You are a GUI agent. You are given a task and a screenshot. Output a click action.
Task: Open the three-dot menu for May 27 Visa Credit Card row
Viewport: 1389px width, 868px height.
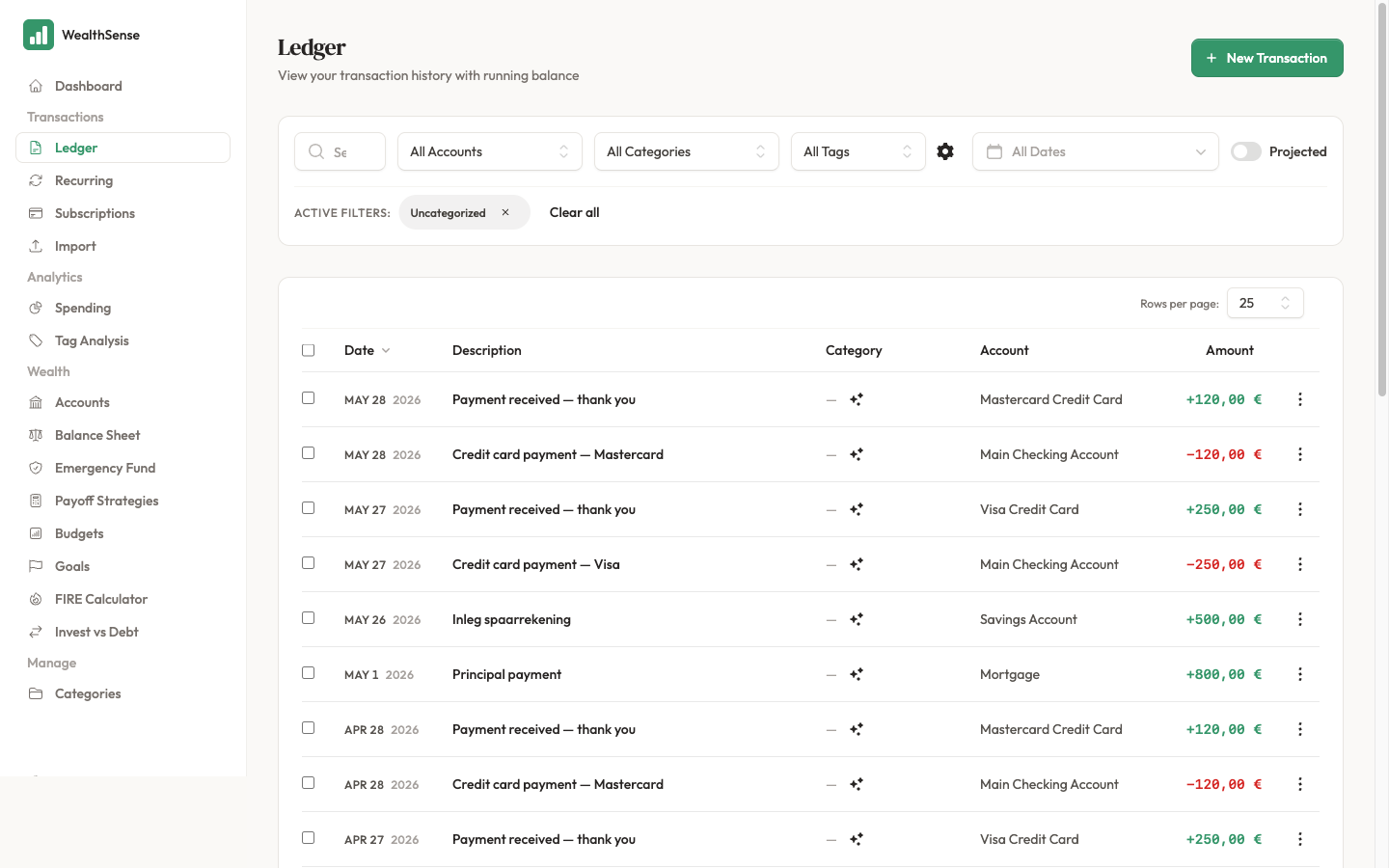tap(1300, 509)
